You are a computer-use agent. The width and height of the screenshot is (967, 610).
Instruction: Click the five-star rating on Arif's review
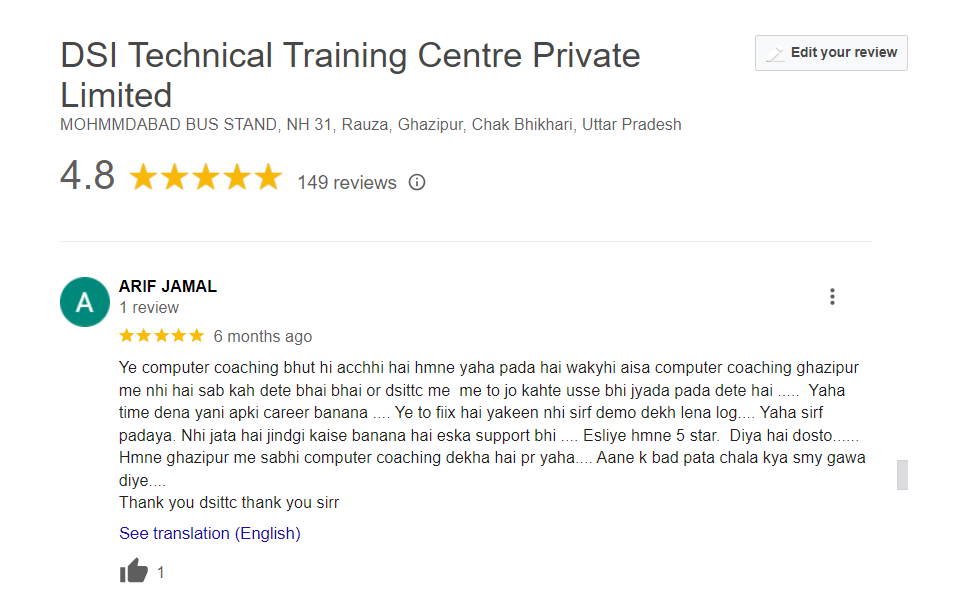pos(161,336)
